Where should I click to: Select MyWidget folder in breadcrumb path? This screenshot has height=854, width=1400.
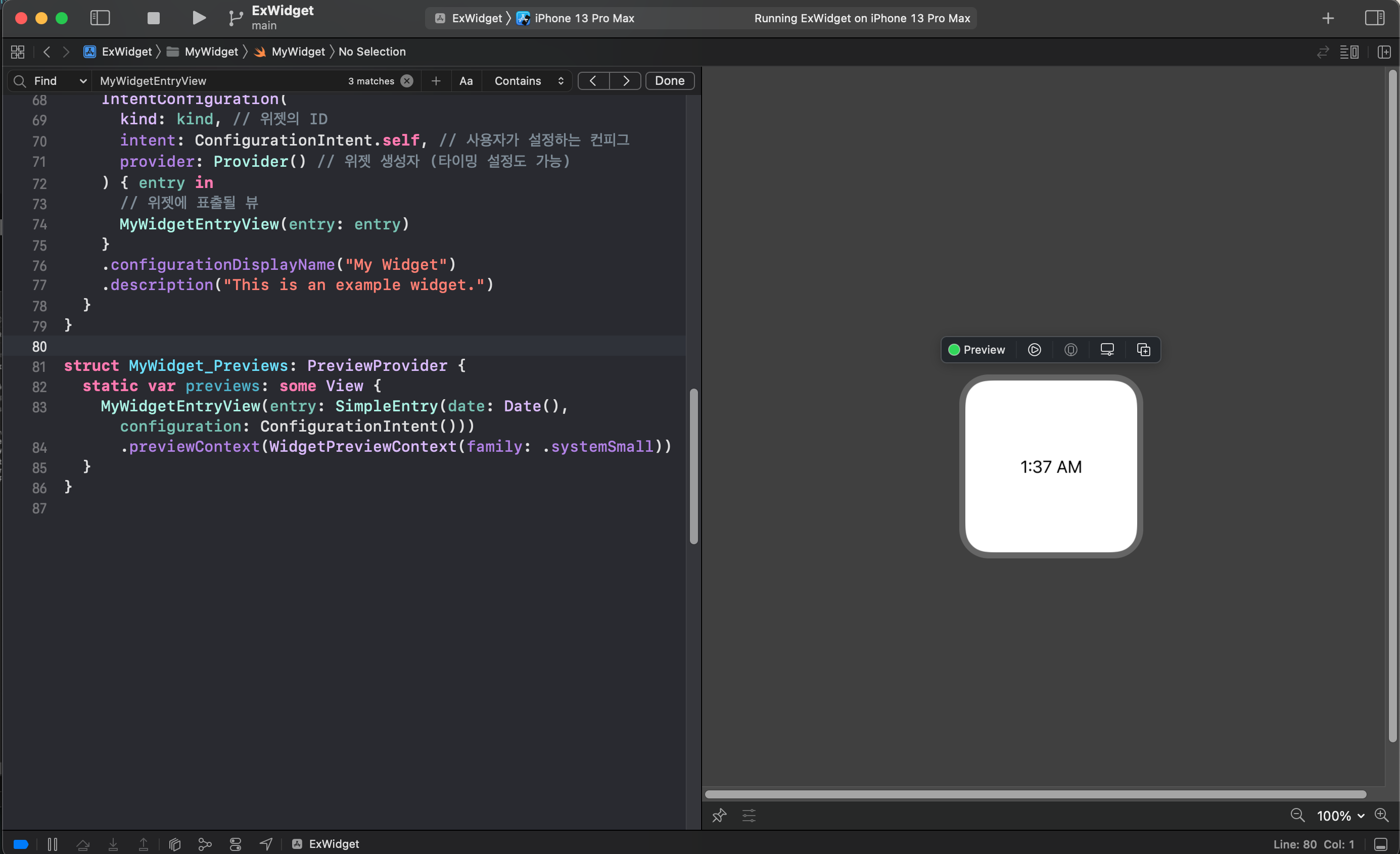(211, 52)
